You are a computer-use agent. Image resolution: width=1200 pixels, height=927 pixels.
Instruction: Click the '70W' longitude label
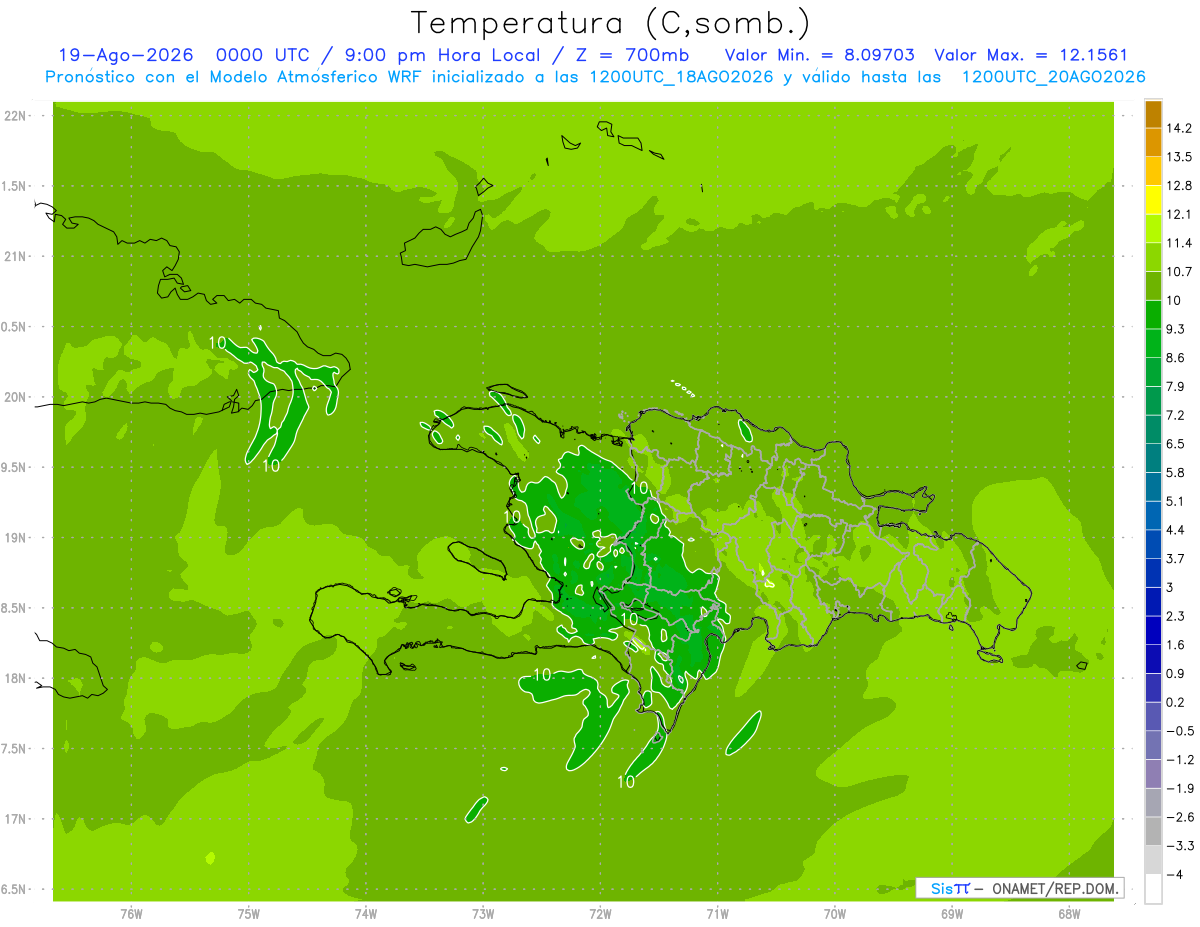834,913
